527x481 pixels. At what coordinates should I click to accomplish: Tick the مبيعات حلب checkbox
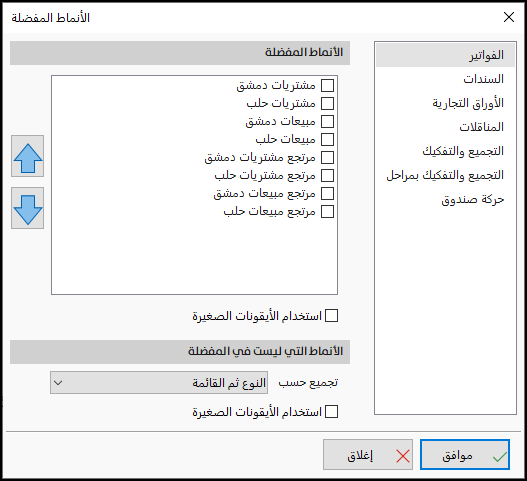(x=327, y=139)
